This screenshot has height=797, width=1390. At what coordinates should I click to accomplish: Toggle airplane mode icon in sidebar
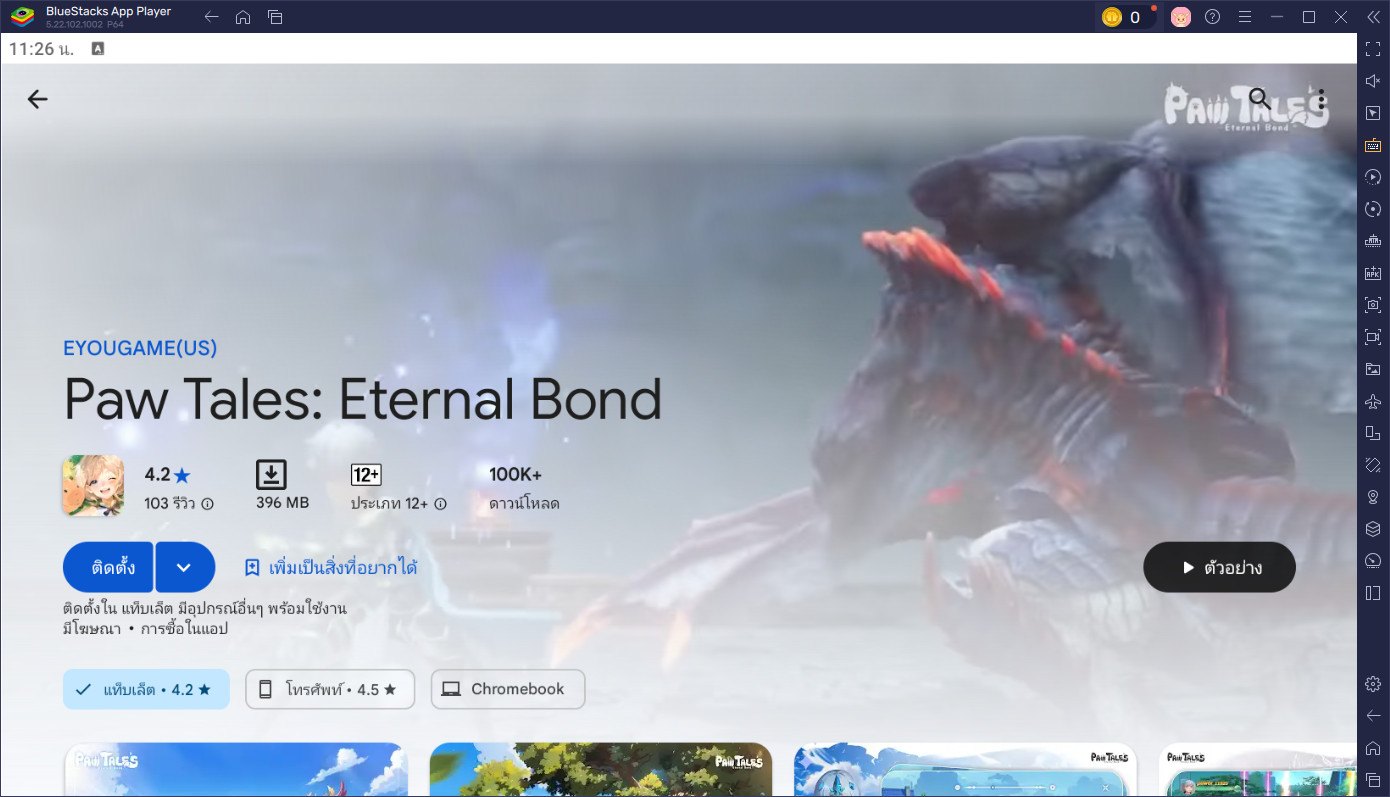click(1373, 401)
